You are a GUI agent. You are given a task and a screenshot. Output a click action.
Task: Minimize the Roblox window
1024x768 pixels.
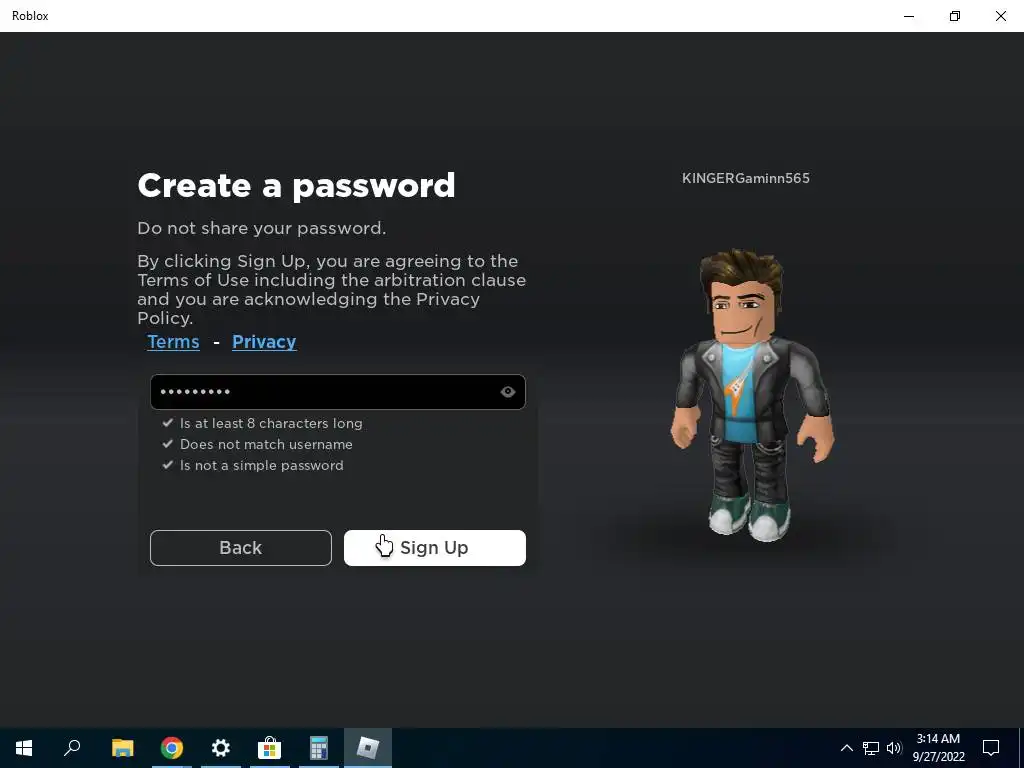tap(909, 16)
